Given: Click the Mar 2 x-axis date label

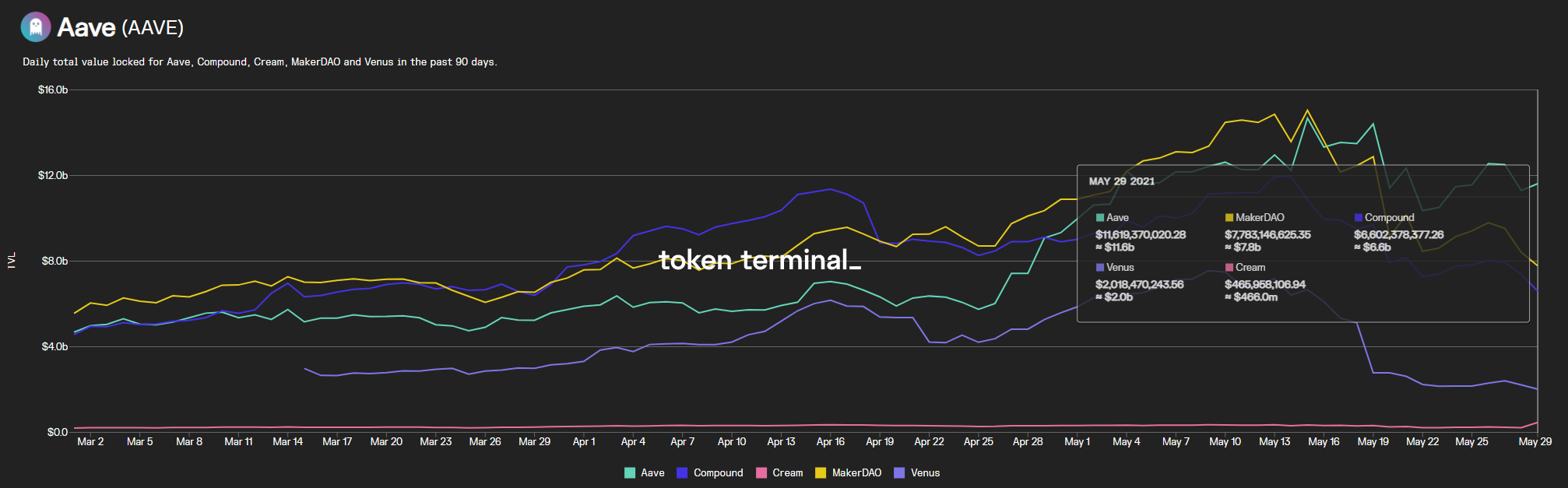Looking at the screenshot, I should tap(90, 441).
